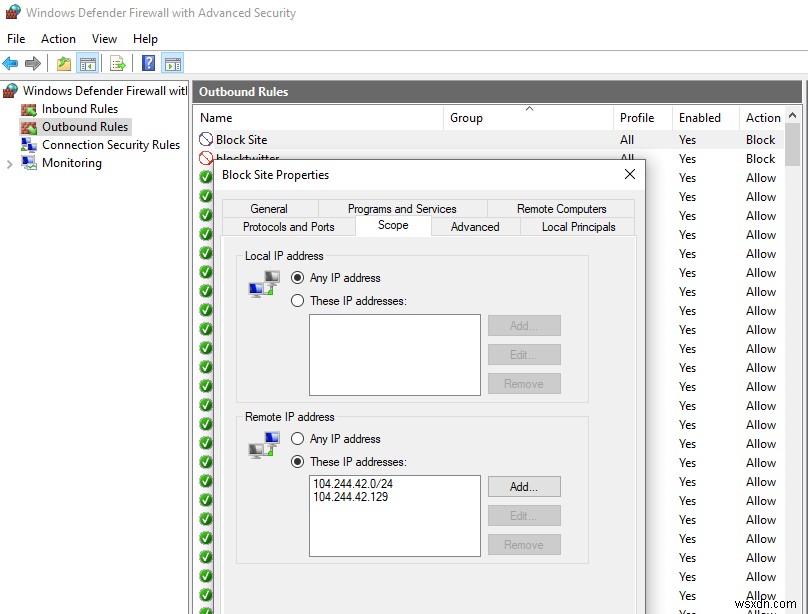Click the Remove button under Remote IP
Image resolution: width=808 pixels, height=614 pixels.
point(524,544)
